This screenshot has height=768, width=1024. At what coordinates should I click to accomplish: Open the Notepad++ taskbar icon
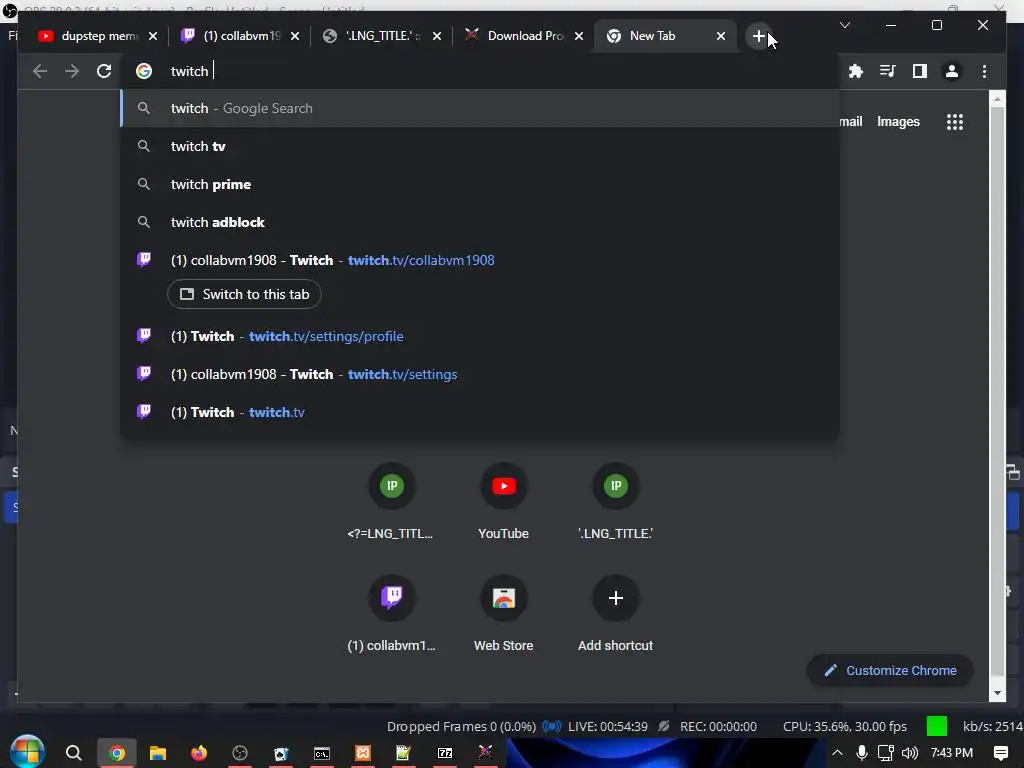[404, 753]
